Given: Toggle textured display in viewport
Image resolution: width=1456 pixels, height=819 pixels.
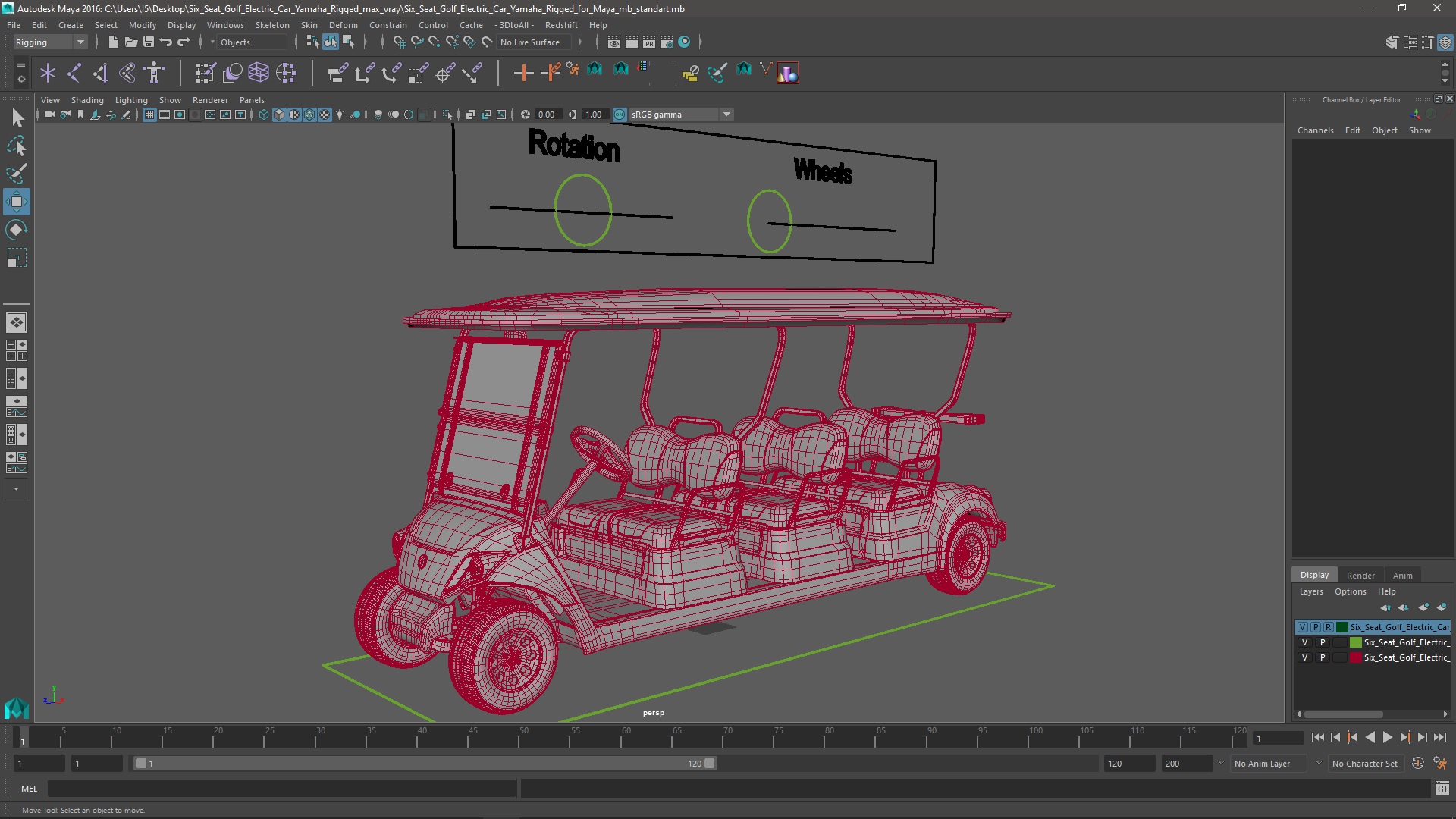Looking at the screenshot, I should [325, 115].
